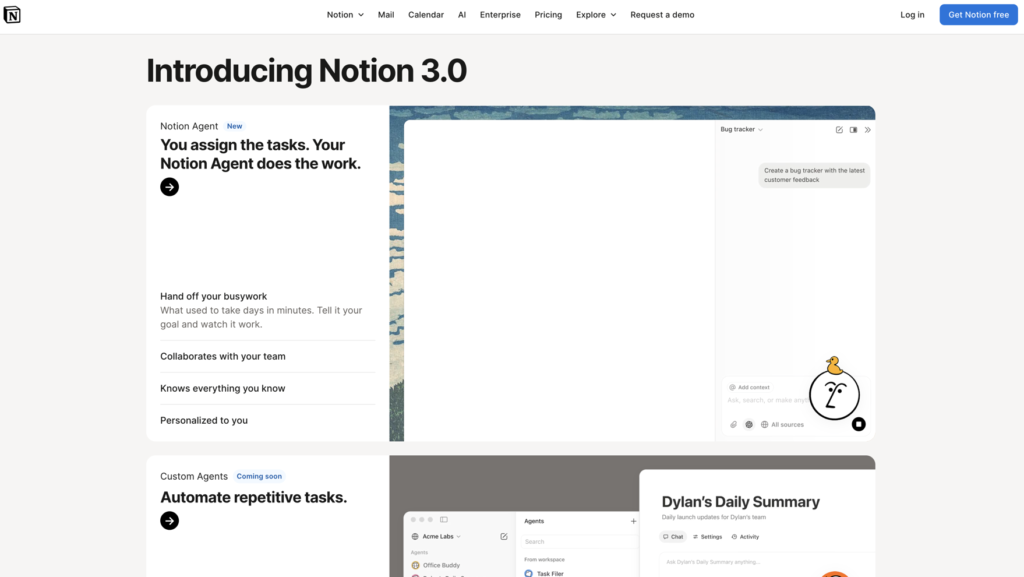The height and width of the screenshot is (577, 1024).
Task: Switch to the Settings tab in Dylan's Daily Summary
Action: (707, 537)
